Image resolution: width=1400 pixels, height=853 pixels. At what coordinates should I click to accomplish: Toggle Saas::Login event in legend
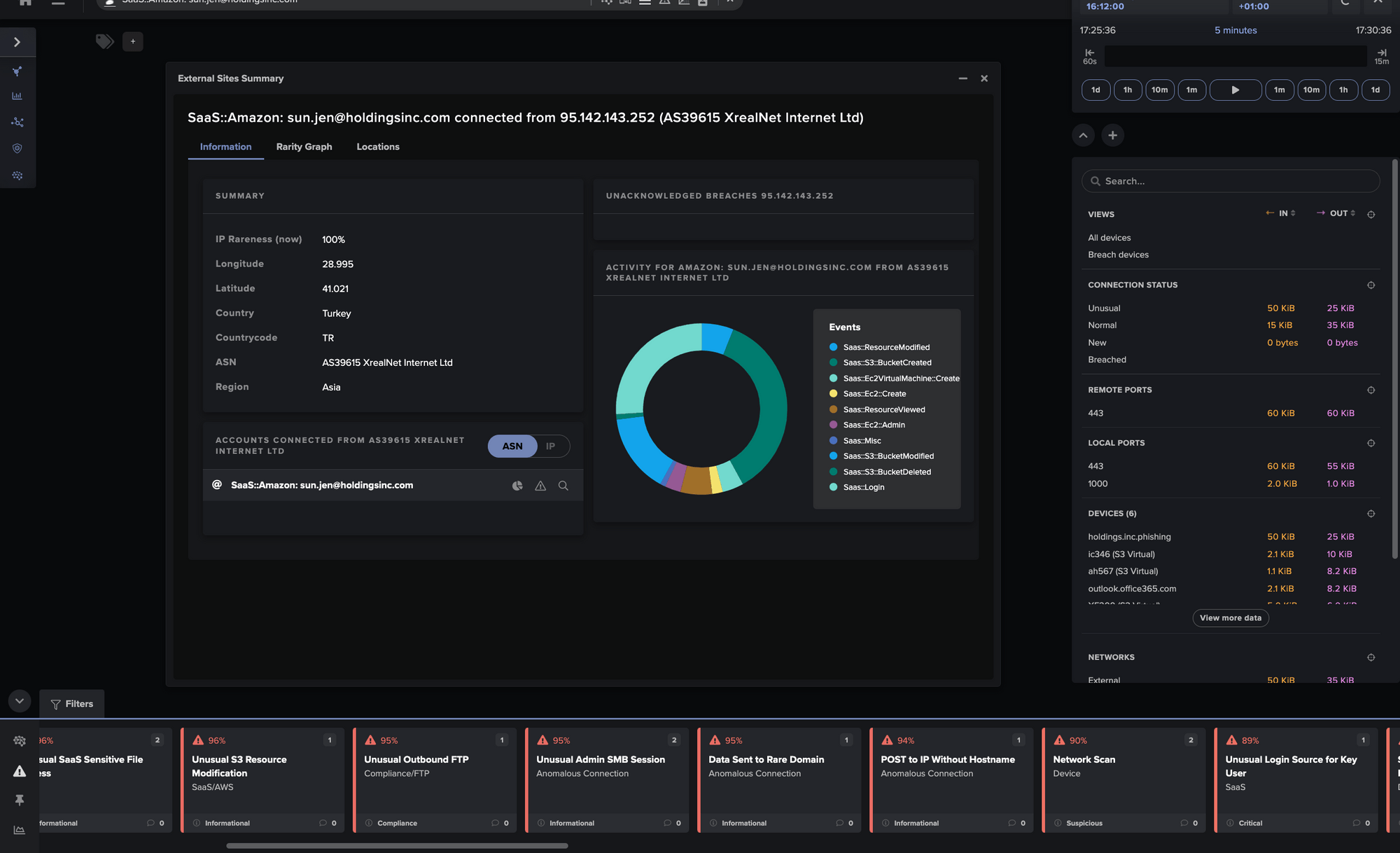point(863,487)
